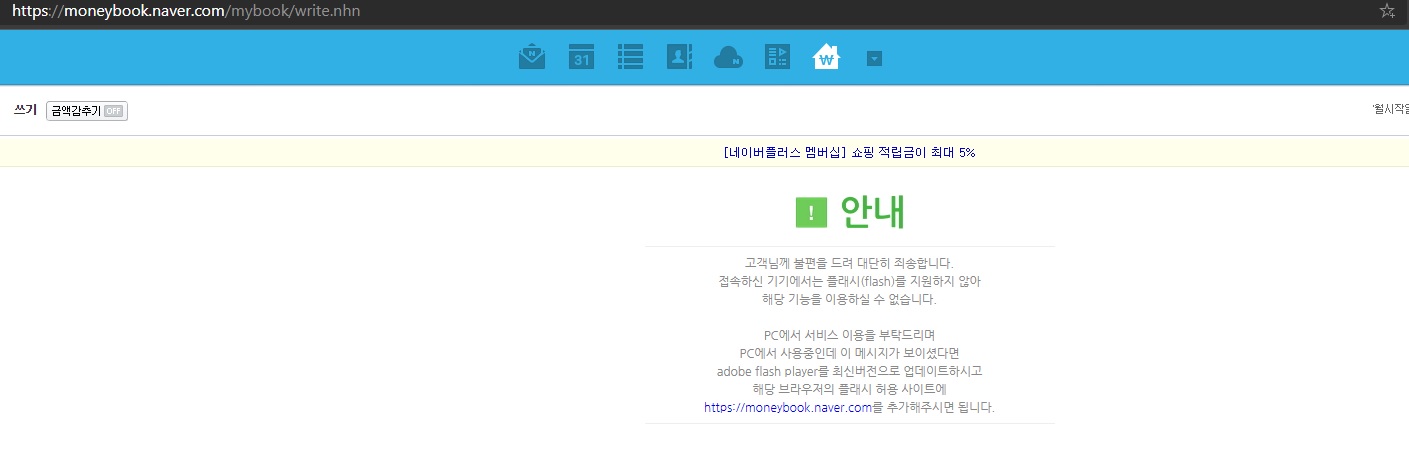
Task: Click the 안내 heading text
Action: pos(873,212)
